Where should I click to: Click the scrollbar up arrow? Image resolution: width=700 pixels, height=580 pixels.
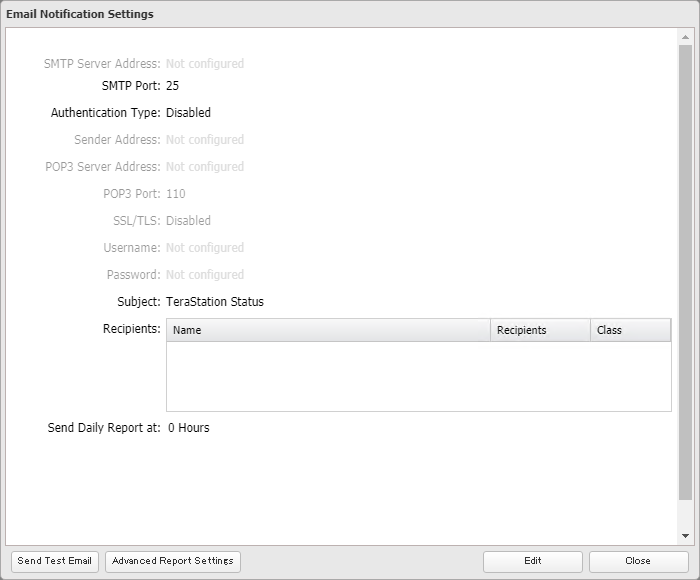coord(685,37)
